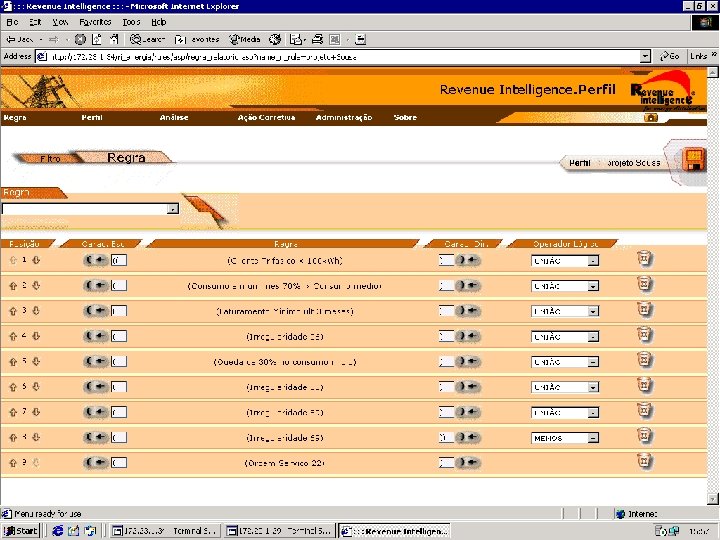720x540 pixels.
Task: Click left parenthesis input field of row 1
Action: [119, 260]
